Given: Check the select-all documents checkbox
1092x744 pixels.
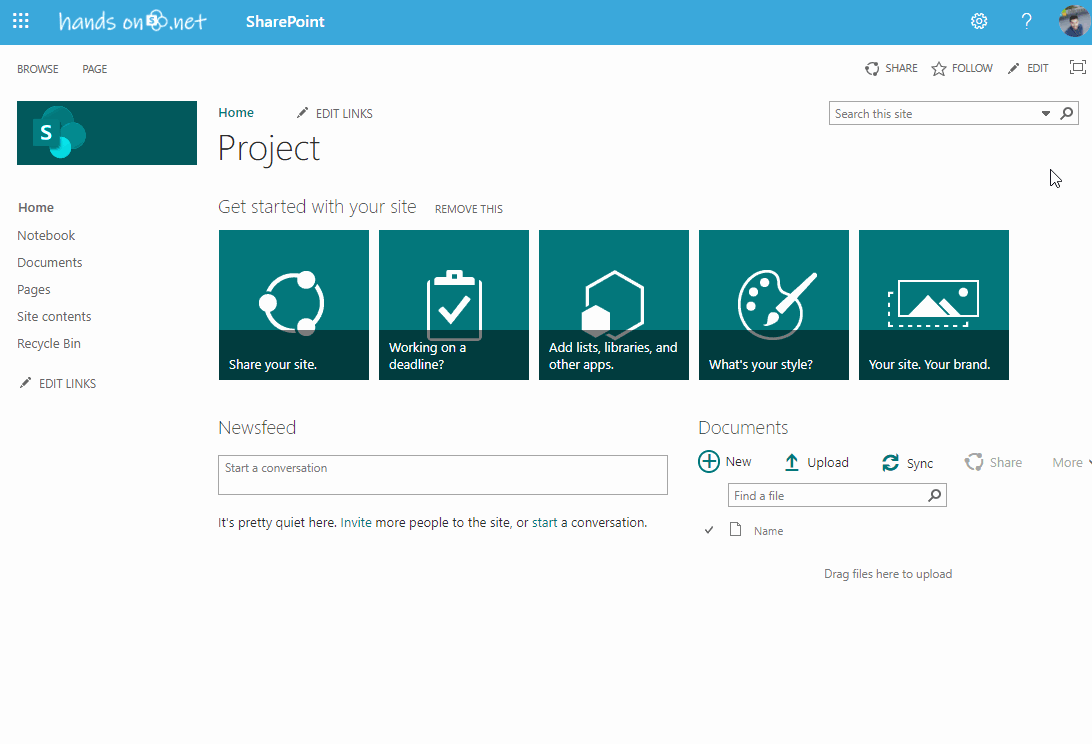Looking at the screenshot, I should (x=709, y=529).
